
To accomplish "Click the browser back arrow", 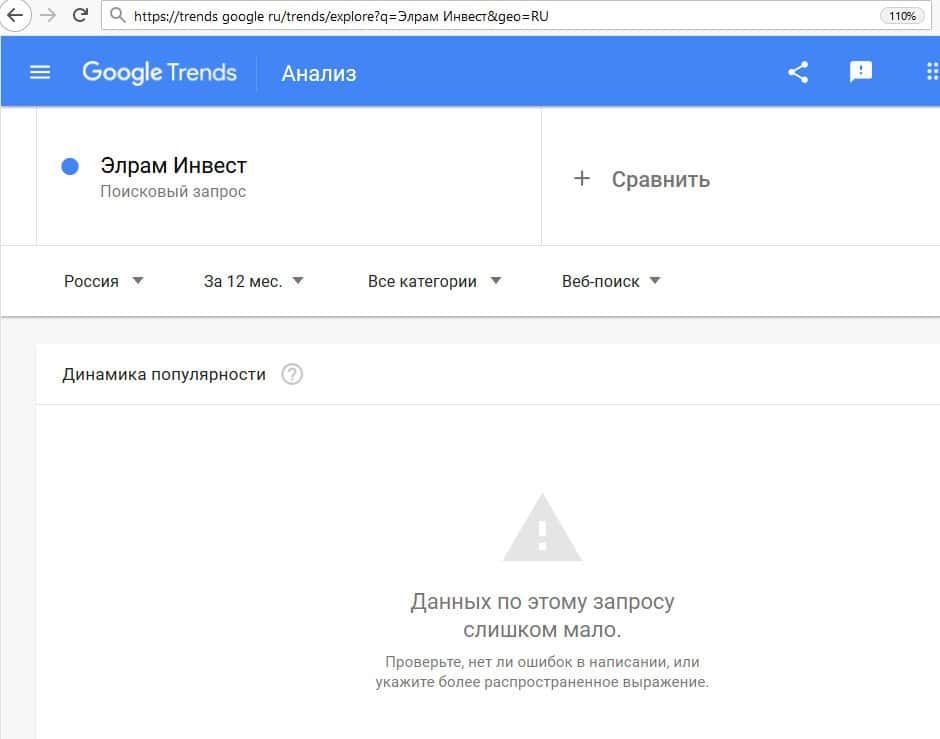I will (x=15, y=15).
